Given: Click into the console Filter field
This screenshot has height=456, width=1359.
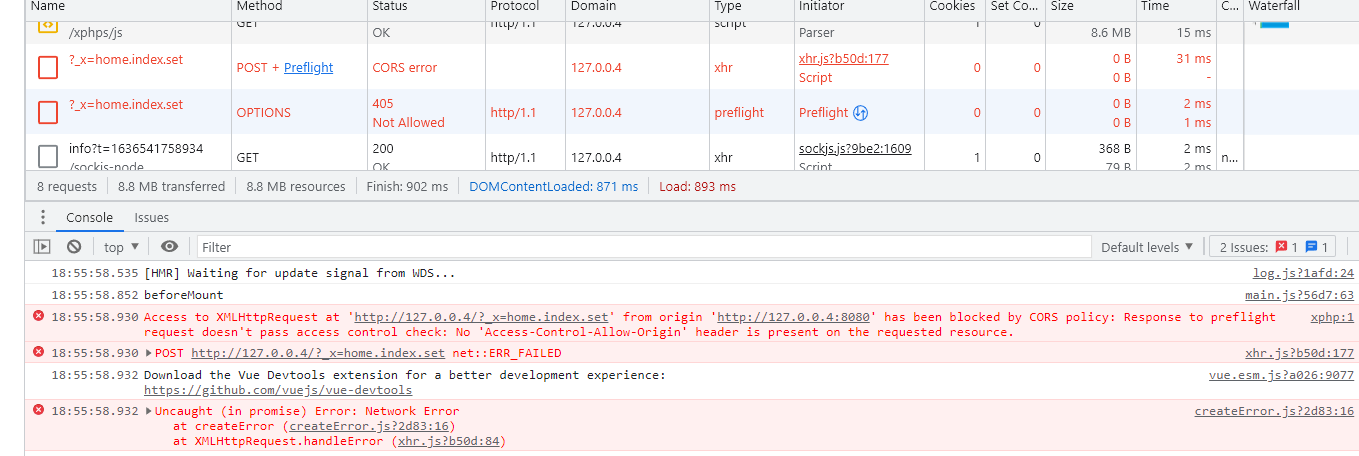Looking at the screenshot, I should [640, 247].
